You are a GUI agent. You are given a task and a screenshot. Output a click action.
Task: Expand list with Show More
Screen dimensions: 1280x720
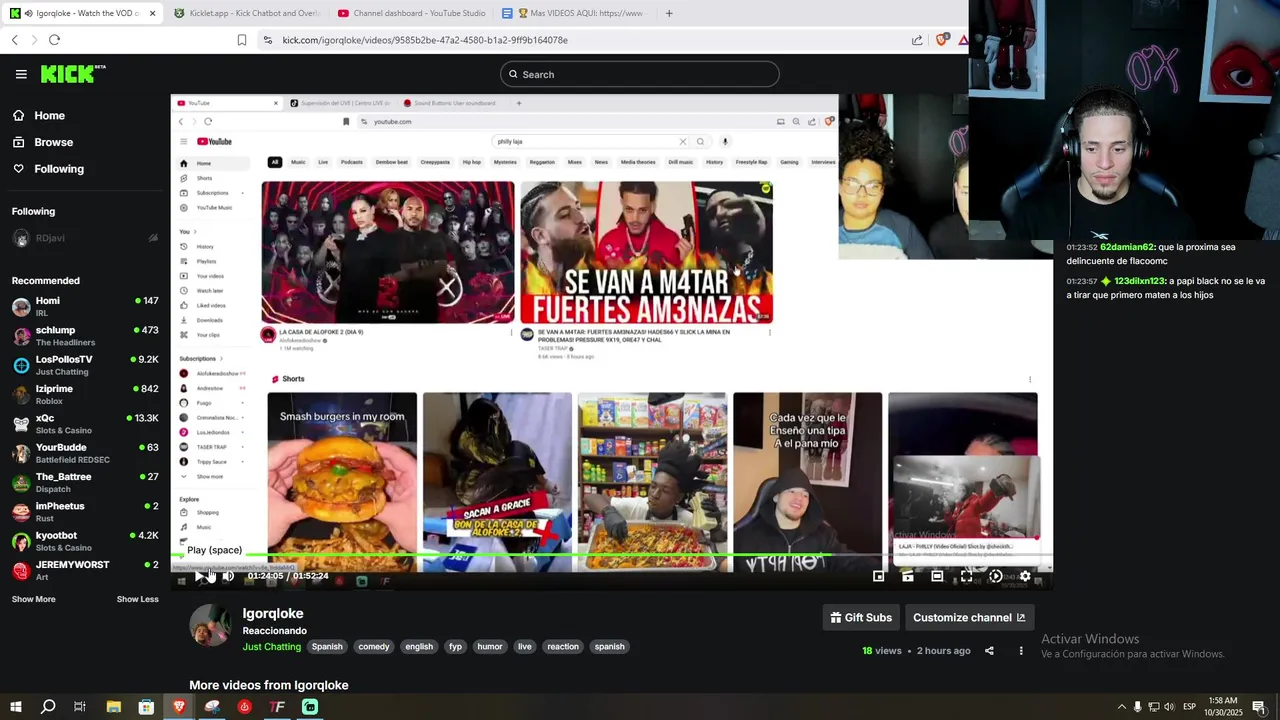[33, 599]
